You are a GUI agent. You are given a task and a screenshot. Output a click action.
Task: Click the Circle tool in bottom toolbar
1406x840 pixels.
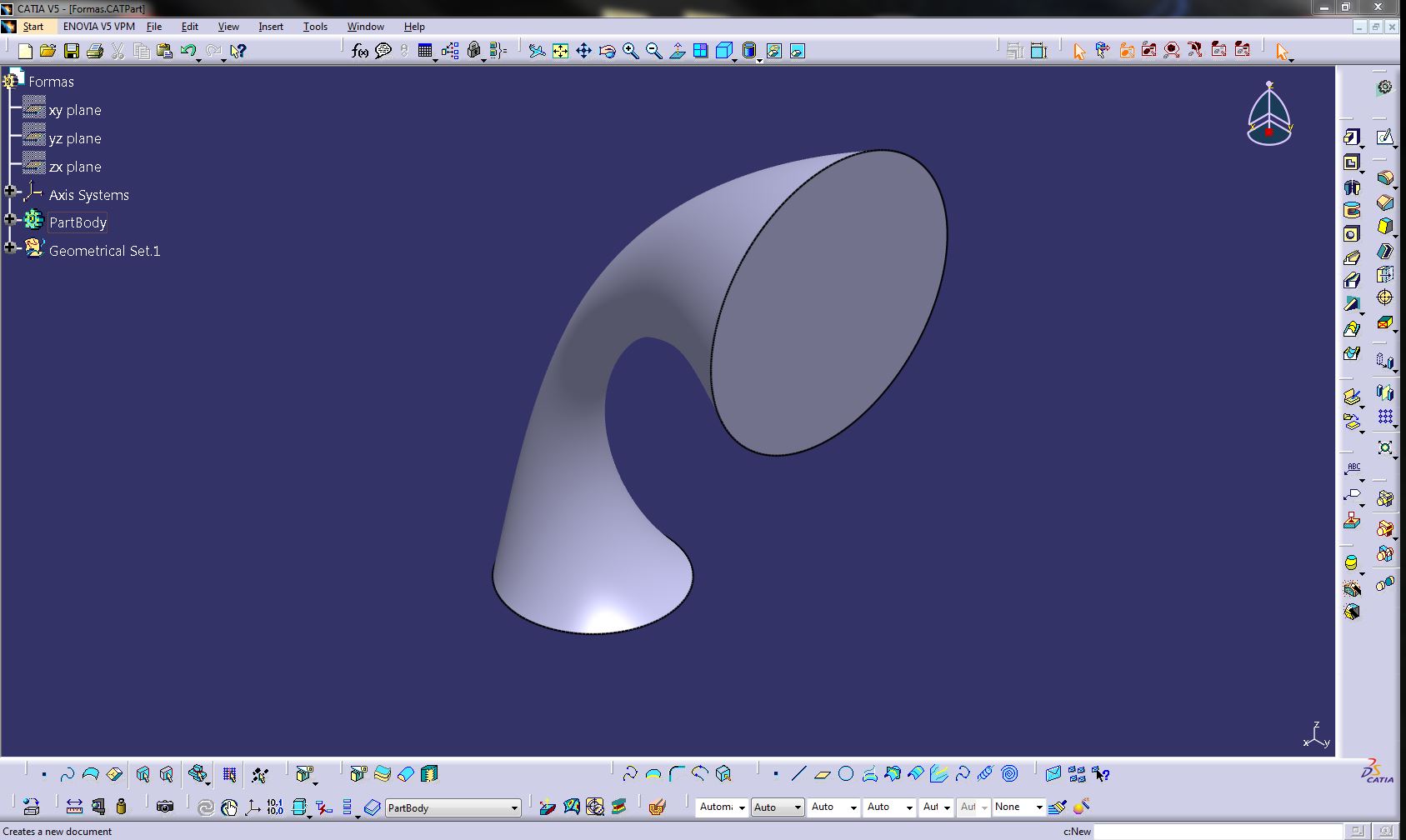tap(846, 774)
